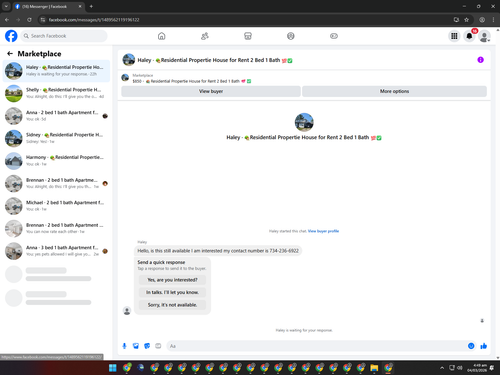Click Haley's message with contact number
The height and width of the screenshot is (375, 500).
pyautogui.click(x=218, y=251)
